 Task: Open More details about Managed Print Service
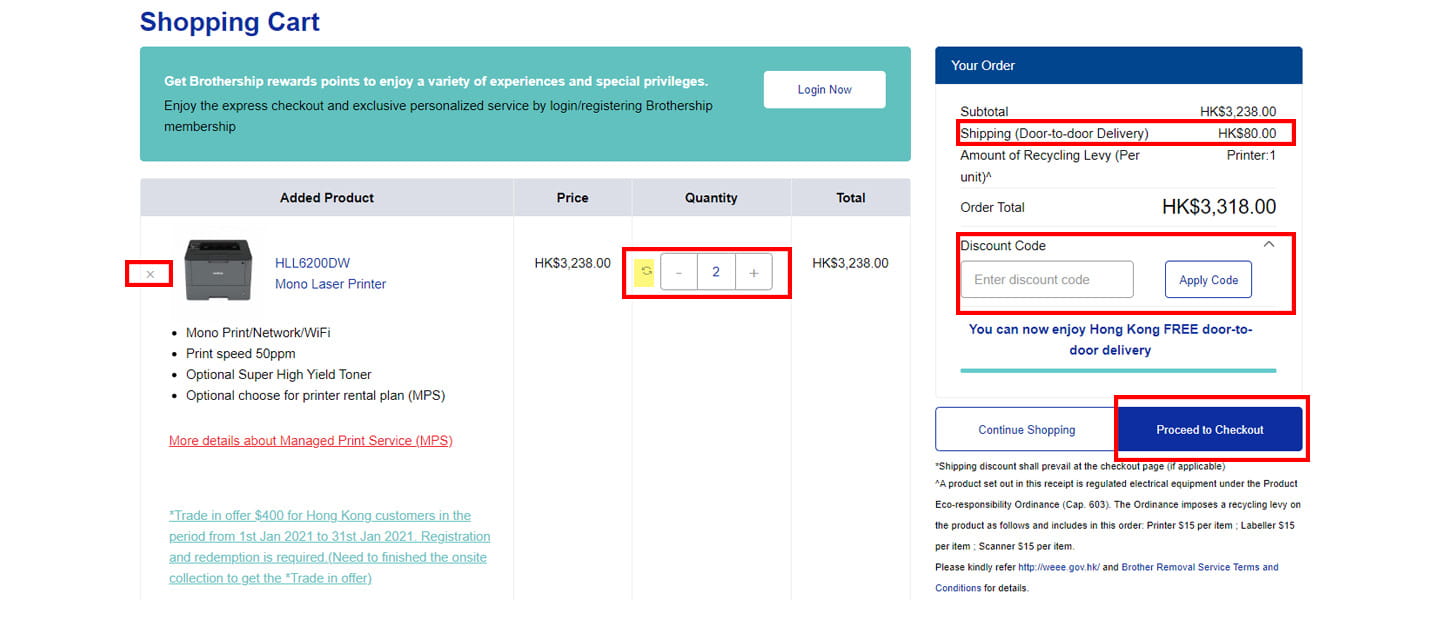coord(310,440)
